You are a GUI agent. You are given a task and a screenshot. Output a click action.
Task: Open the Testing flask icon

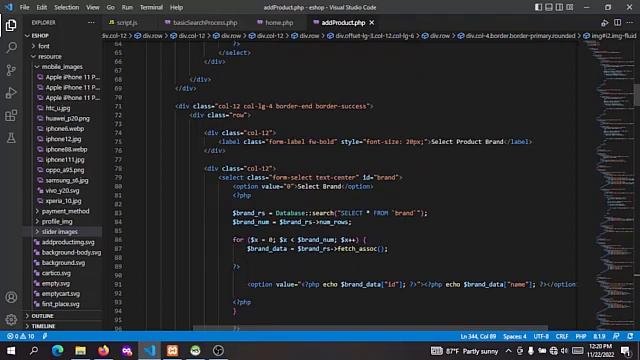11,138
